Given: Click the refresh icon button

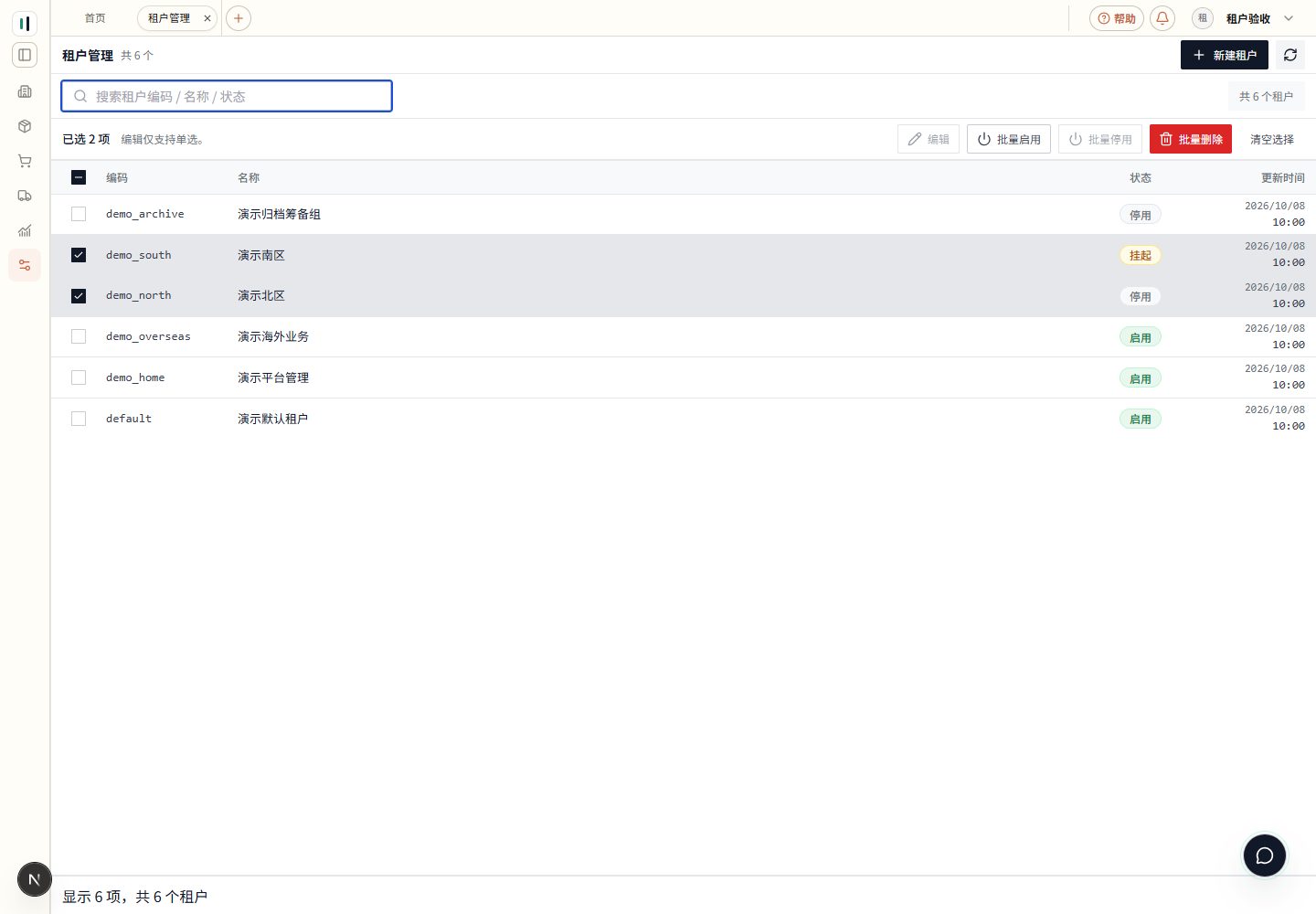Looking at the screenshot, I should click(1290, 55).
